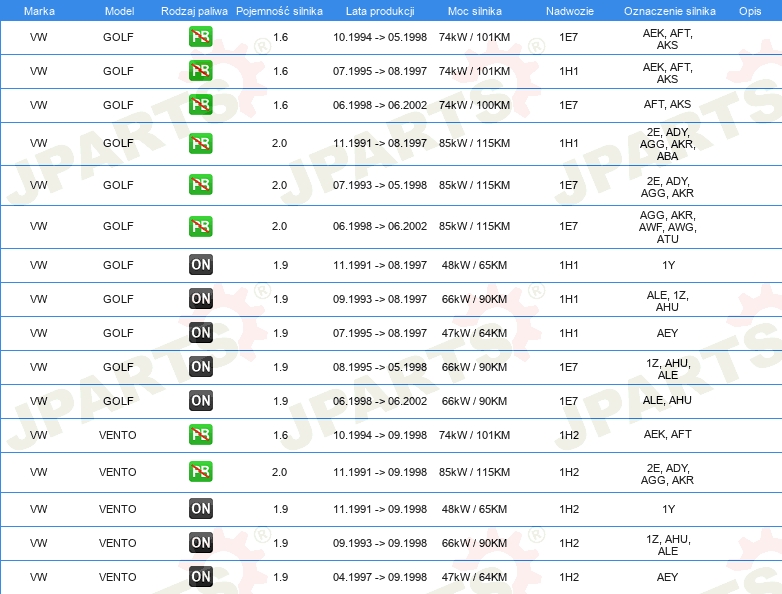Click 1Y engine code in Golf row
The width and height of the screenshot is (782, 594).
coord(668,265)
